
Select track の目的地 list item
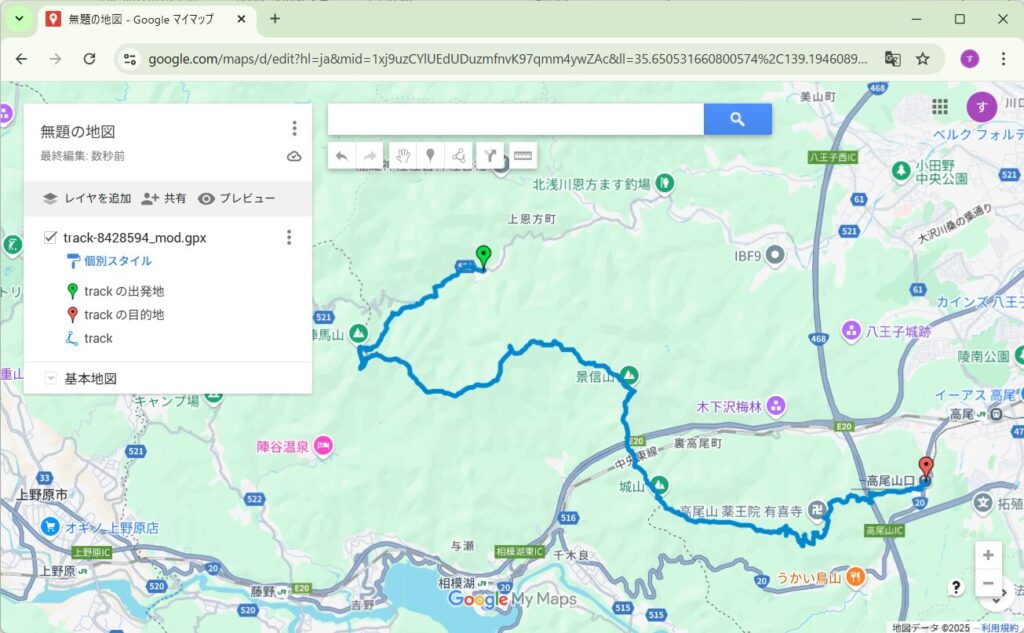pyautogui.click(x=116, y=315)
